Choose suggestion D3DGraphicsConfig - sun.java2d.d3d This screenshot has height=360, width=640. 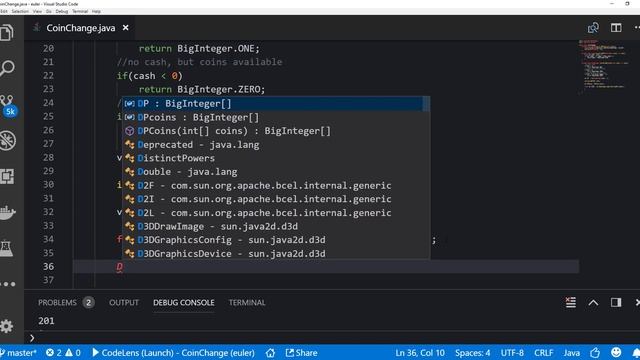[x=273, y=240]
